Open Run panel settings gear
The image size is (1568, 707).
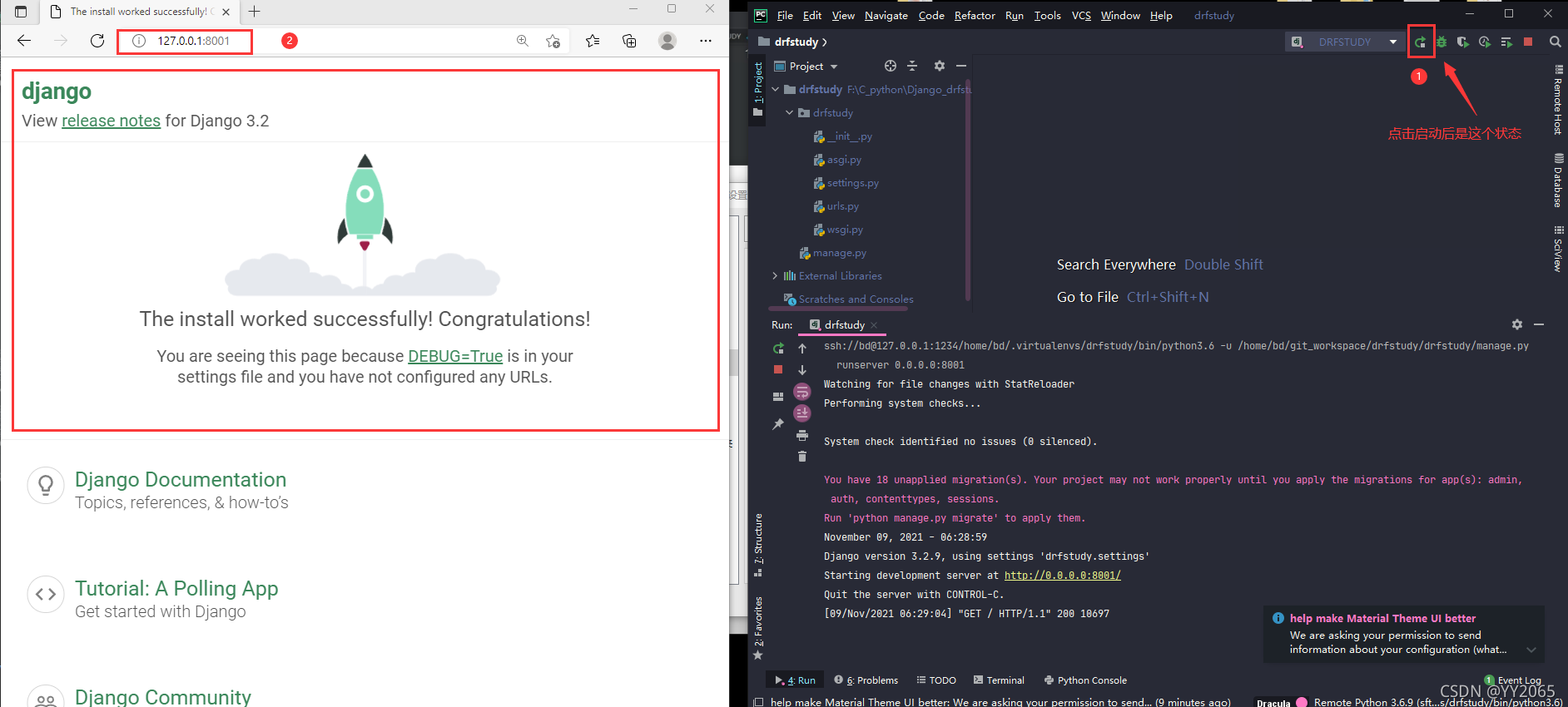click(1517, 324)
